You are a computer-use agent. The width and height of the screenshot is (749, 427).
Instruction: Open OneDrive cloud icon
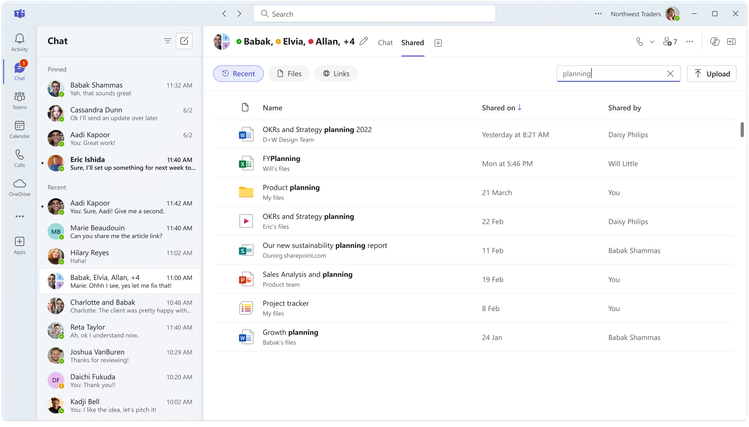point(20,187)
